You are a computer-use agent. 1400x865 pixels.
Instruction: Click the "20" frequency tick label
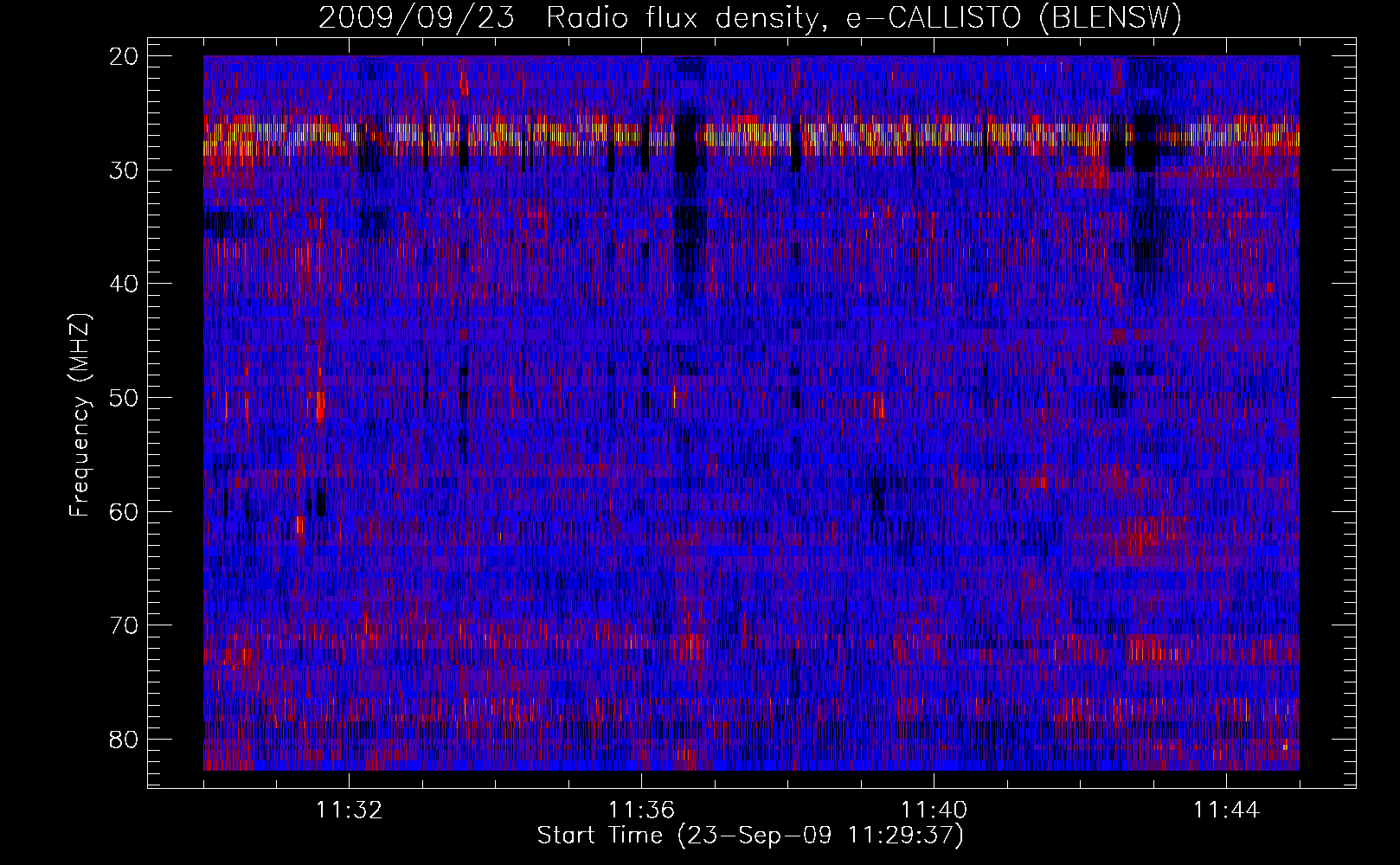pos(125,56)
